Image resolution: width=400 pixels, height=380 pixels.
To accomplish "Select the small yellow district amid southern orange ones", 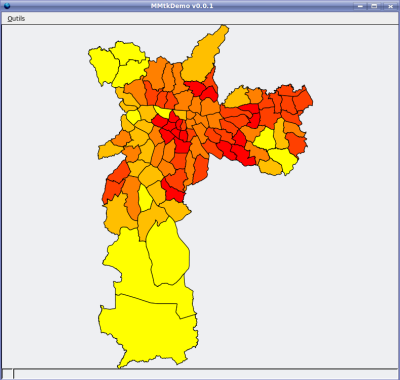I will coord(145,199).
